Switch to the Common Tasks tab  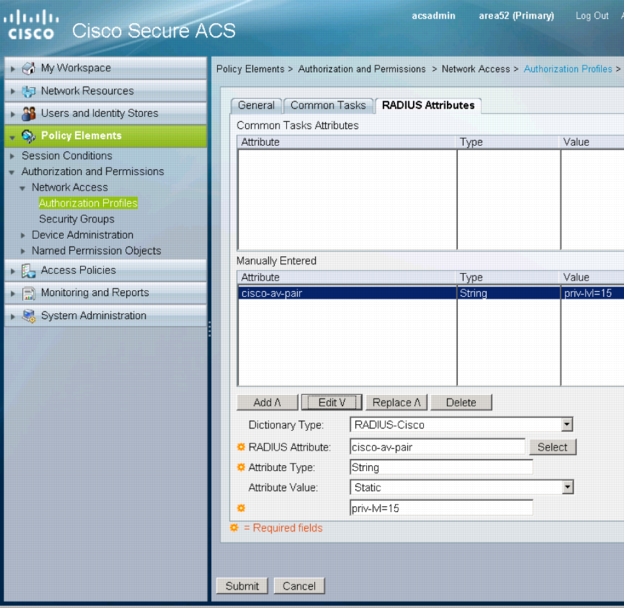click(328, 105)
